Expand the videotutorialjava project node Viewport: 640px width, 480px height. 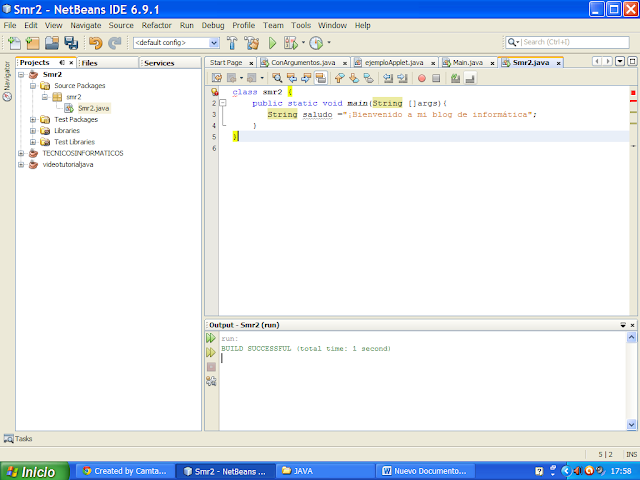(x=21, y=164)
